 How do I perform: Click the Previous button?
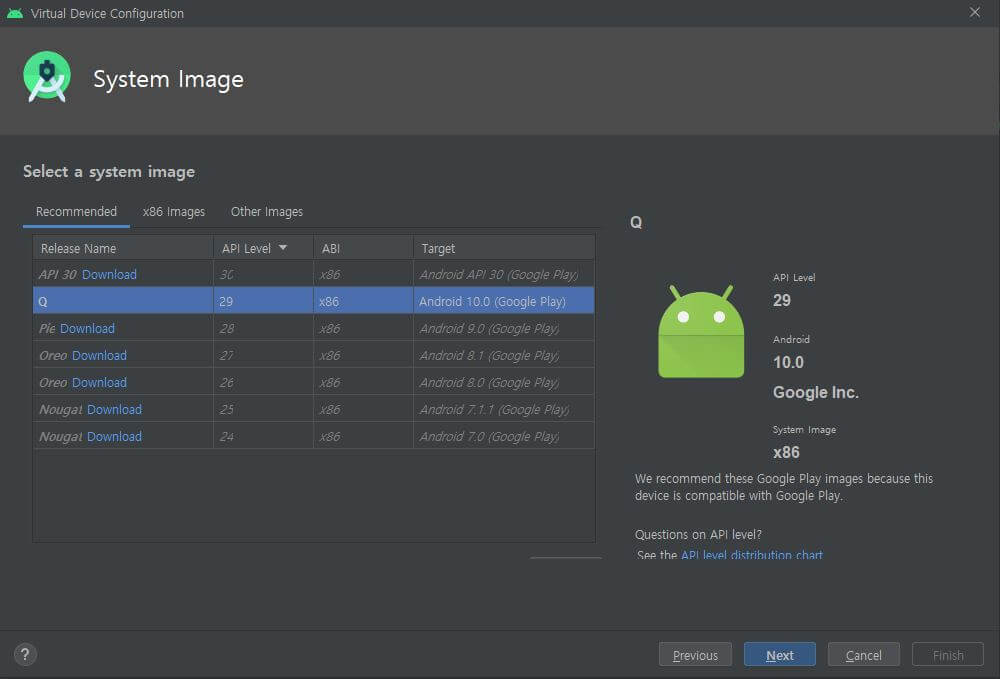click(695, 655)
